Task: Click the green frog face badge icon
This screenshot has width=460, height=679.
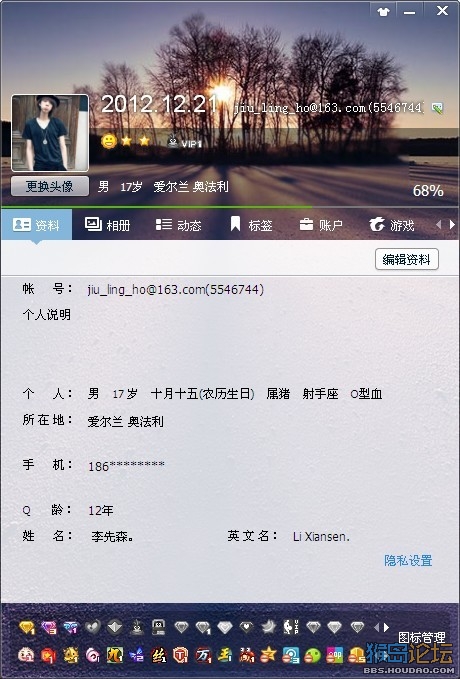Action: (312, 655)
